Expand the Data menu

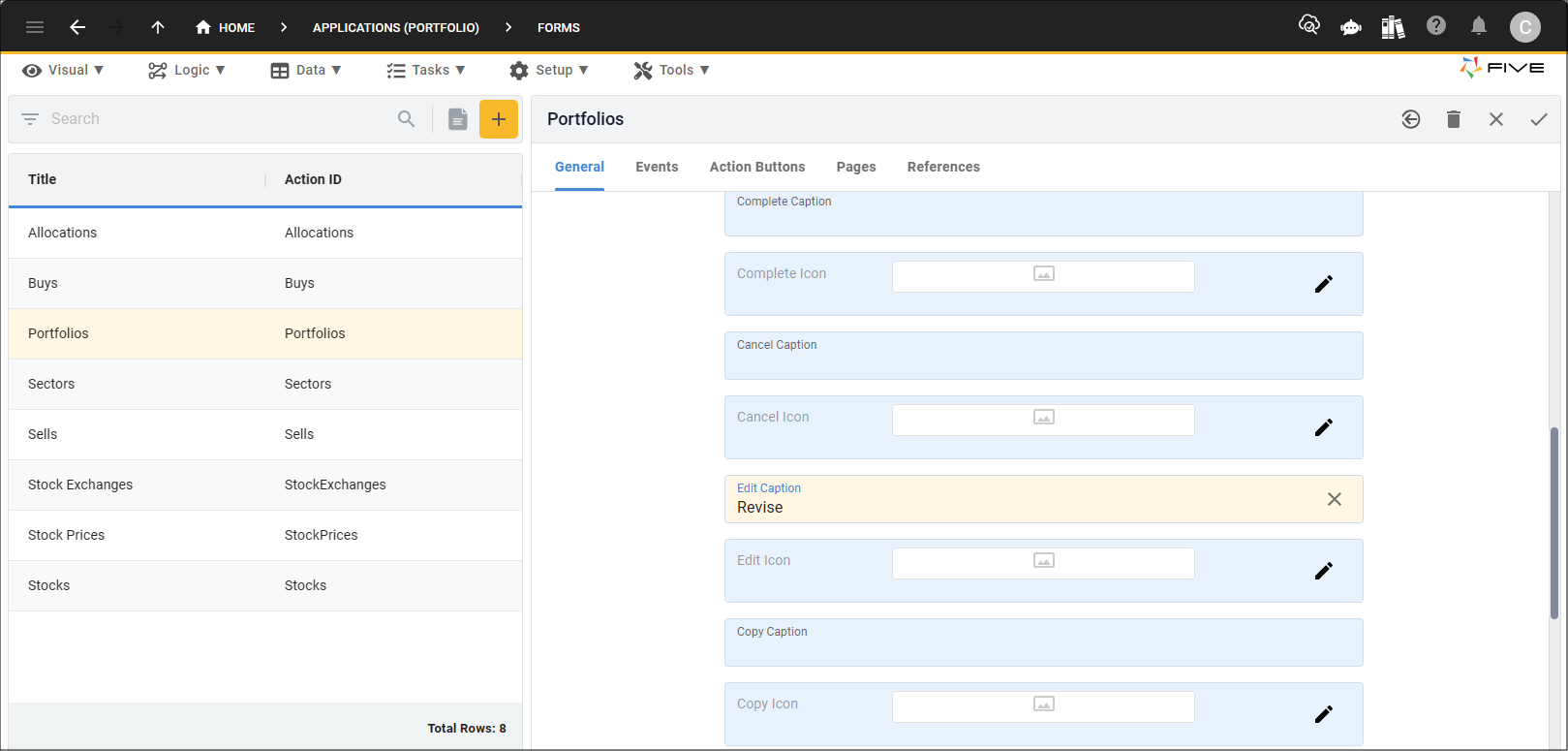tap(306, 70)
